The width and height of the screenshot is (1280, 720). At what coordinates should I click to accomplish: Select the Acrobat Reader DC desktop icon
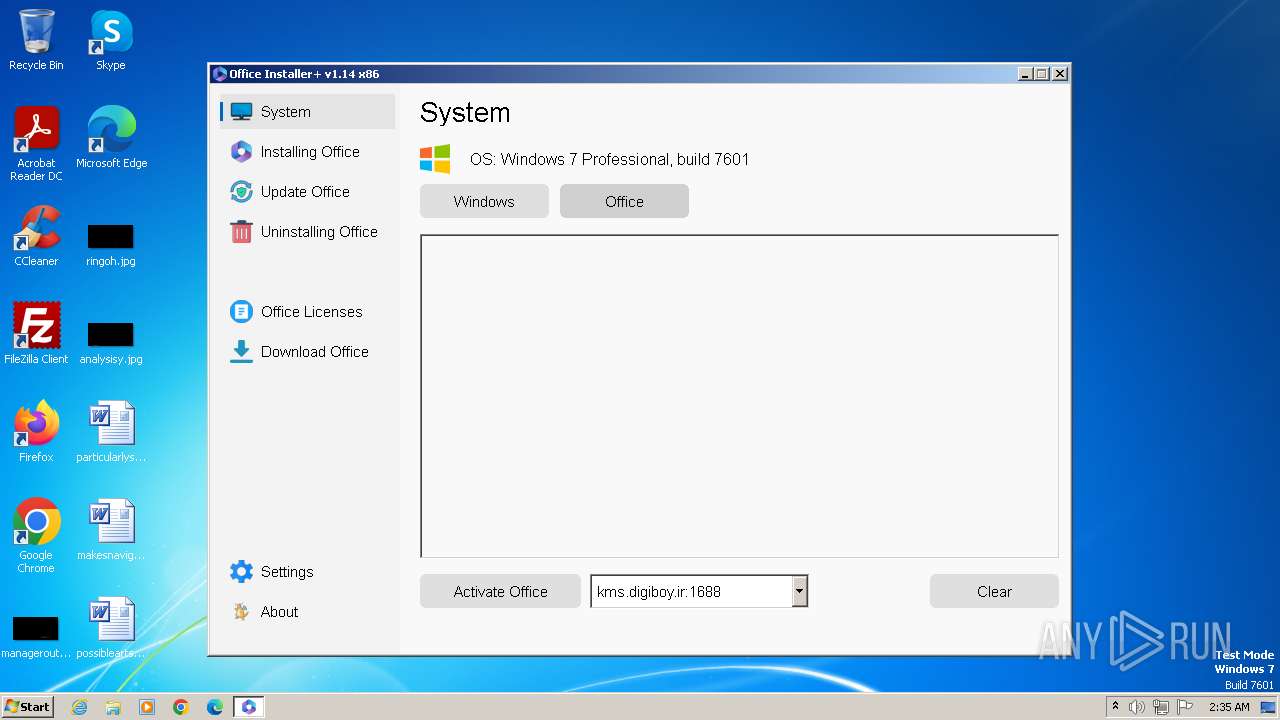(x=36, y=144)
